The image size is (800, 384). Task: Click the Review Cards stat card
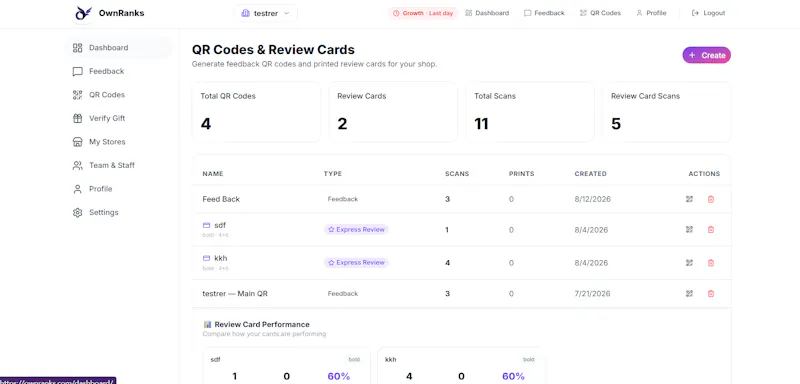[393, 112]
